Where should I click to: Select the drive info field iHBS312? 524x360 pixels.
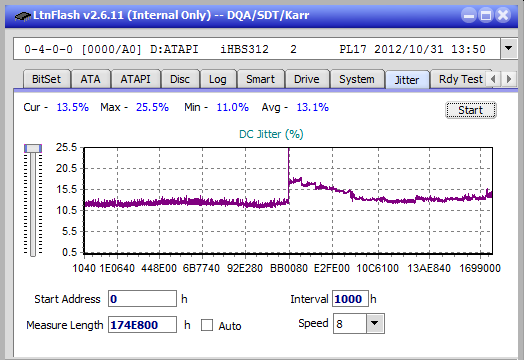[x=257, y=49]
